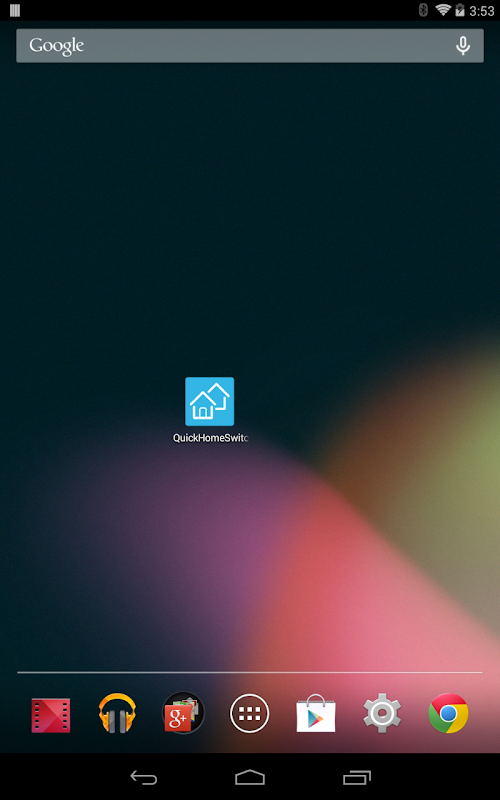This screenshot has height=800, width=500.
Task: Tap the 3:53 clock
Action: [x=482, y=11]
